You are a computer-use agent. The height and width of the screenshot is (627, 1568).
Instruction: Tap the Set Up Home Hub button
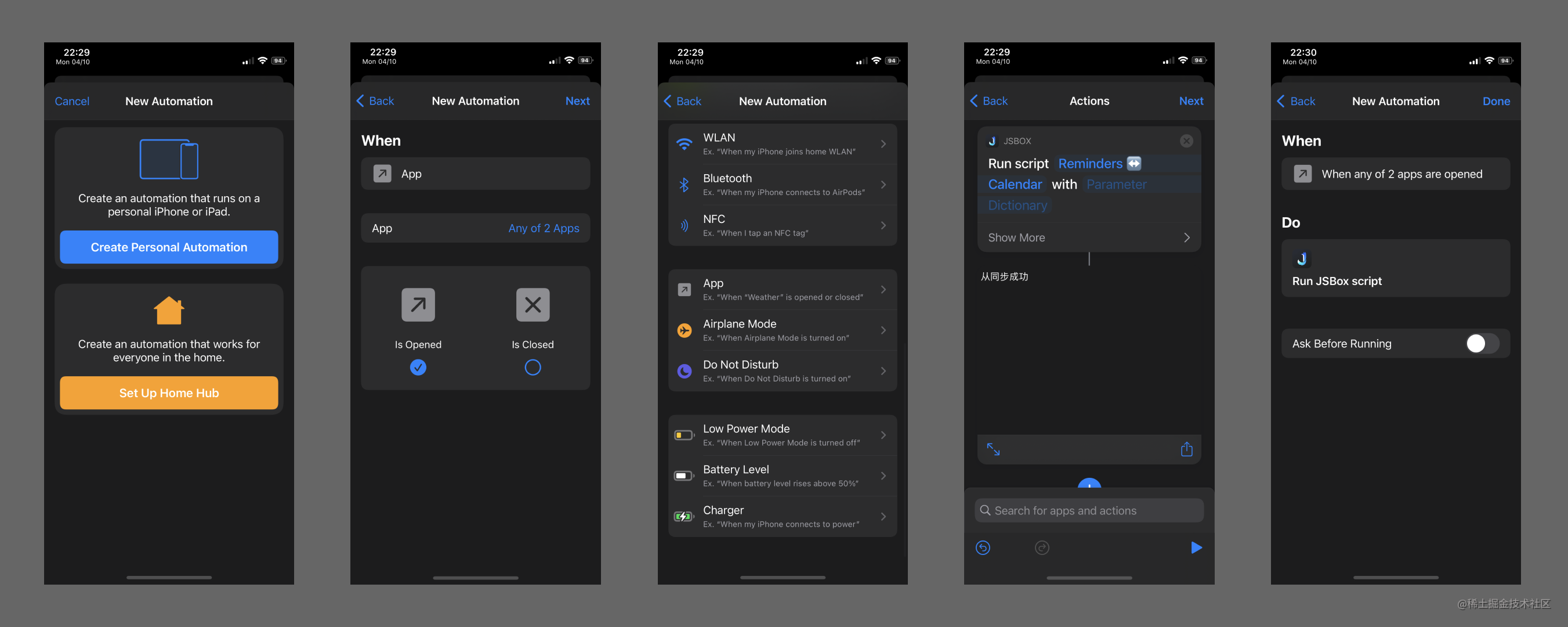pyautogui.click(x=168, y=392)
